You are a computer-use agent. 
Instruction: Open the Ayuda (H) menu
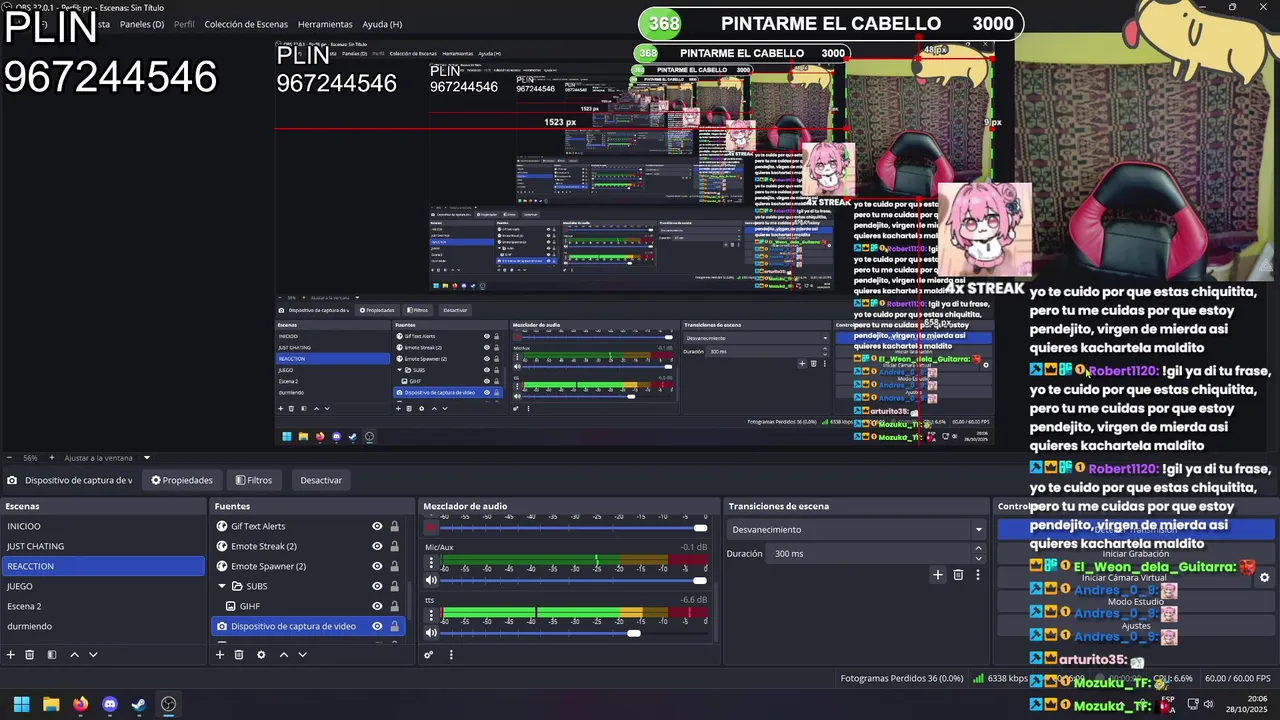(x=382, y=24)
